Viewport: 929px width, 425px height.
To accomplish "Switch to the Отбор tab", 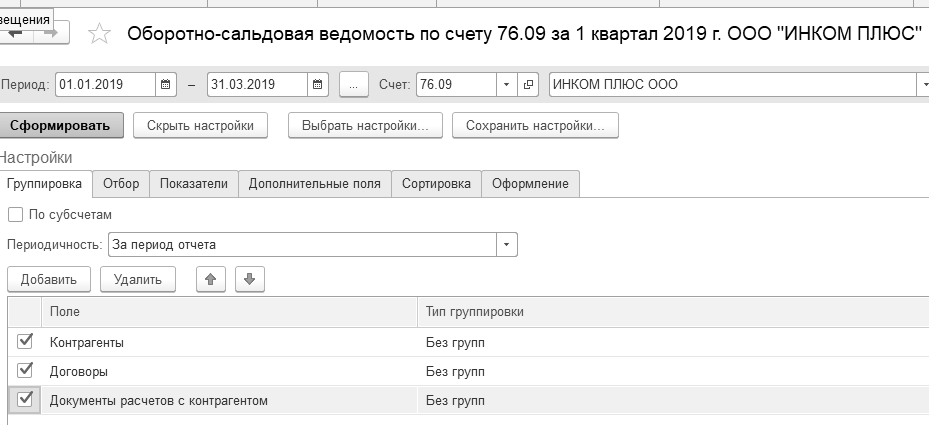I will click(x=121, y=184).
